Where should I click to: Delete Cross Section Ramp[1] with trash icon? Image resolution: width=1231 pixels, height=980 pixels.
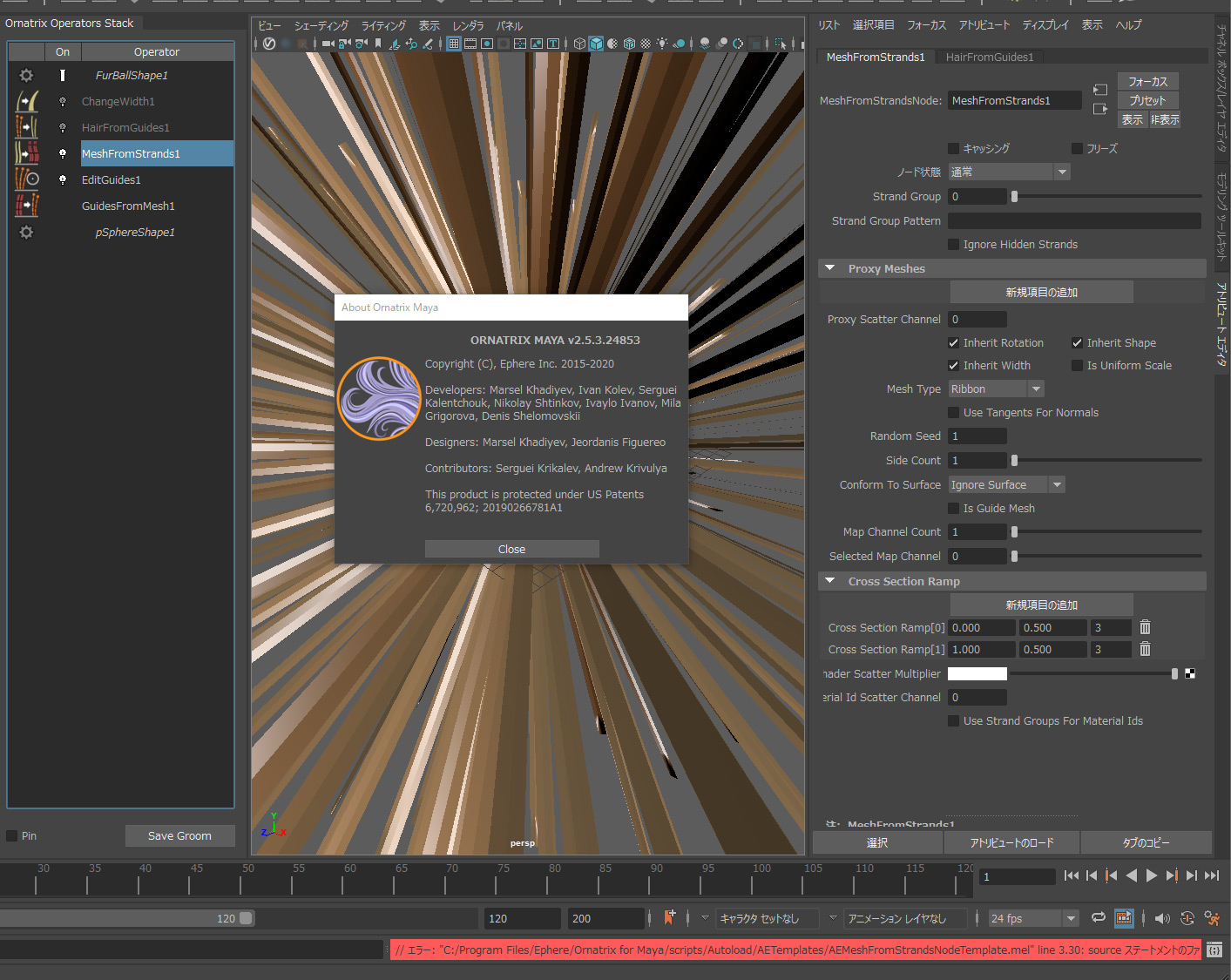(1146, 649)
